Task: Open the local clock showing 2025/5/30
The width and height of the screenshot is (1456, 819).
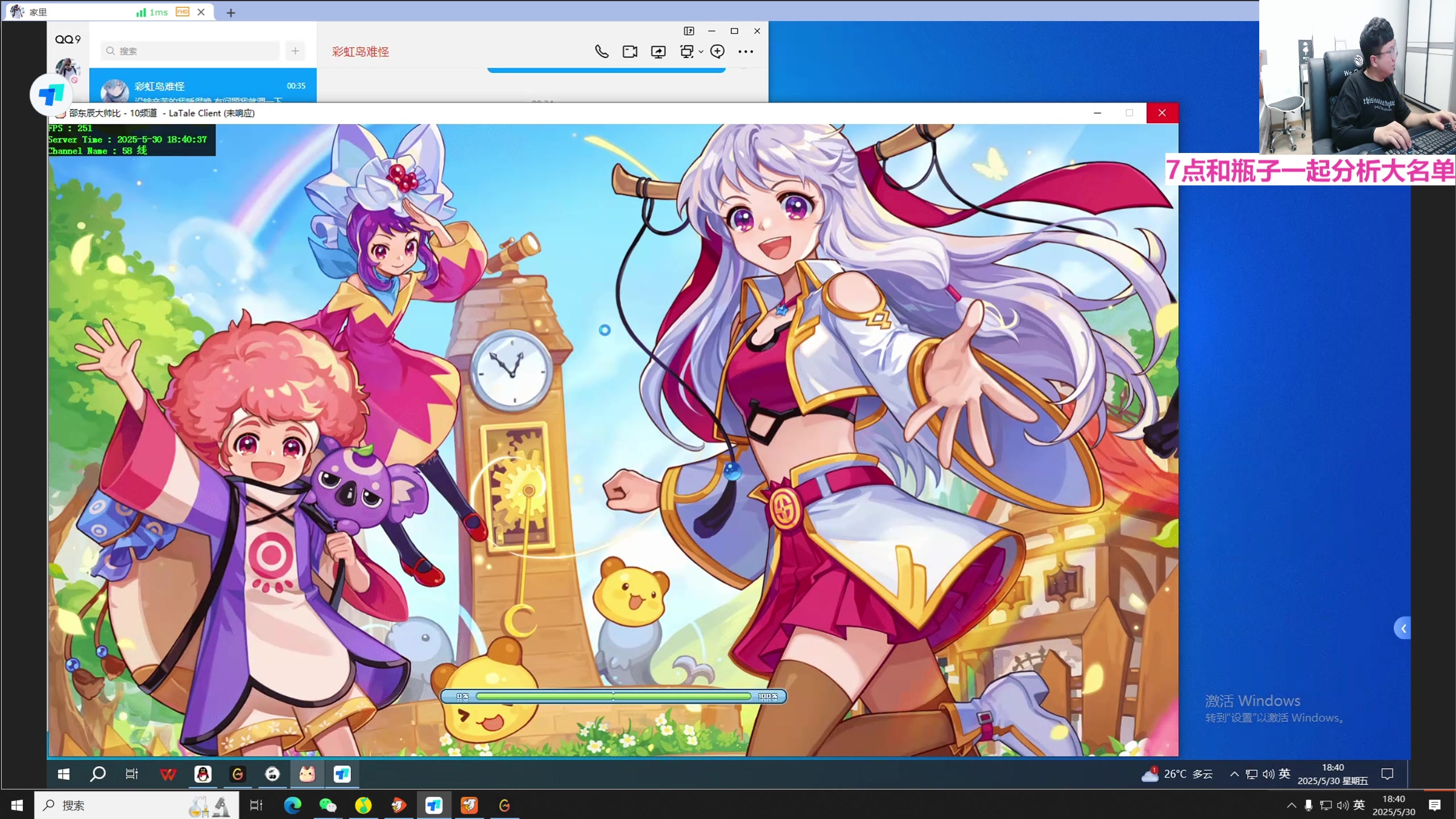Action: pyautogui.click(x=1393, y=805)
